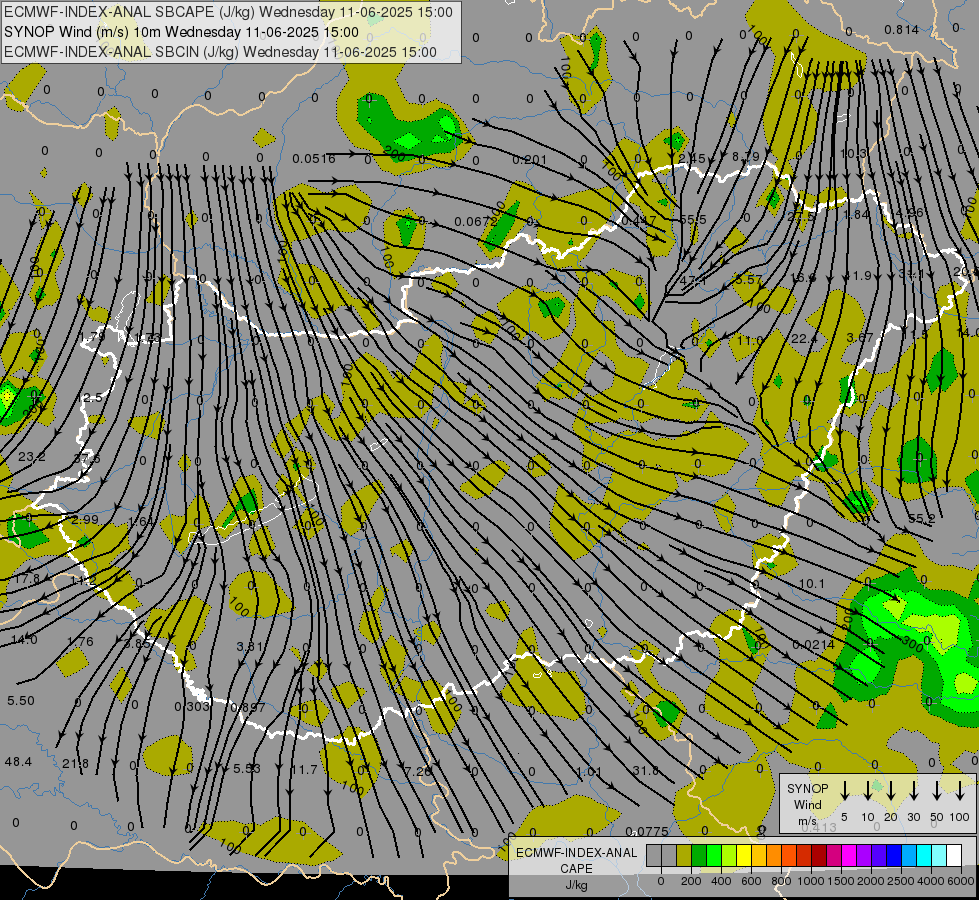This screenshot has height=900, width=979.
Task: Pick the white swatch at the legend end
Action: pos(954,855)
